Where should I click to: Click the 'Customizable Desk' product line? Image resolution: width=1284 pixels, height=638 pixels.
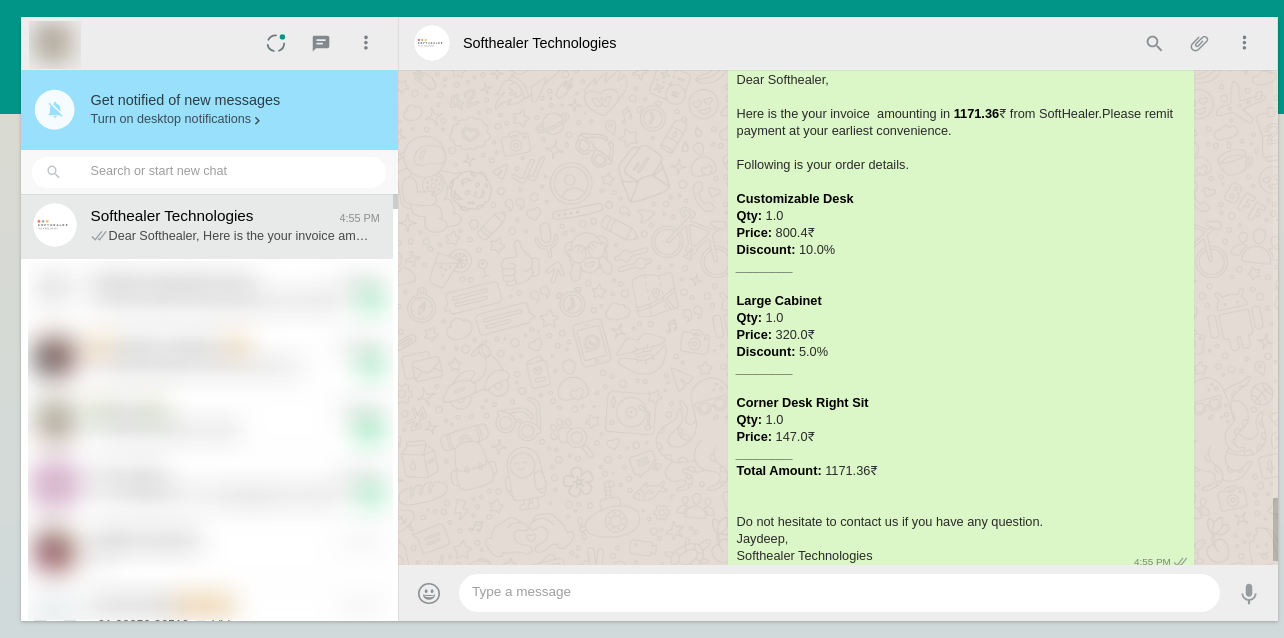[795, 199]
